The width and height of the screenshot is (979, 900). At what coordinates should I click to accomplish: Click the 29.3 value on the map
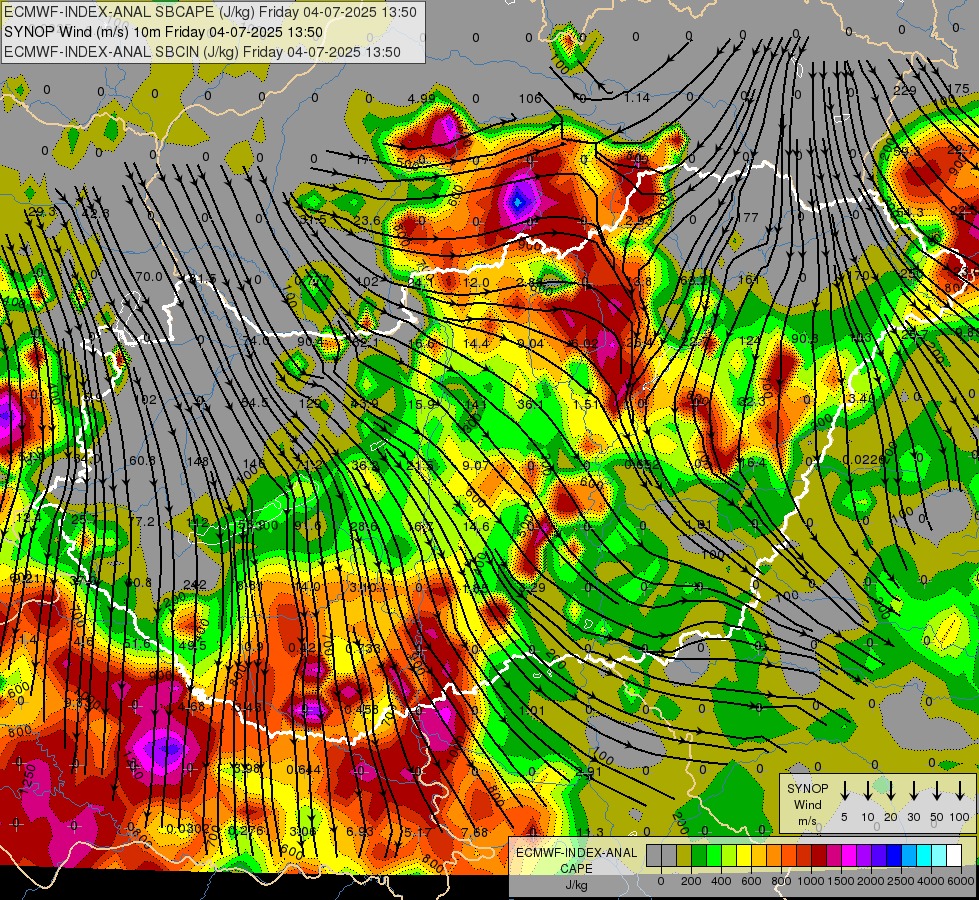42,212
